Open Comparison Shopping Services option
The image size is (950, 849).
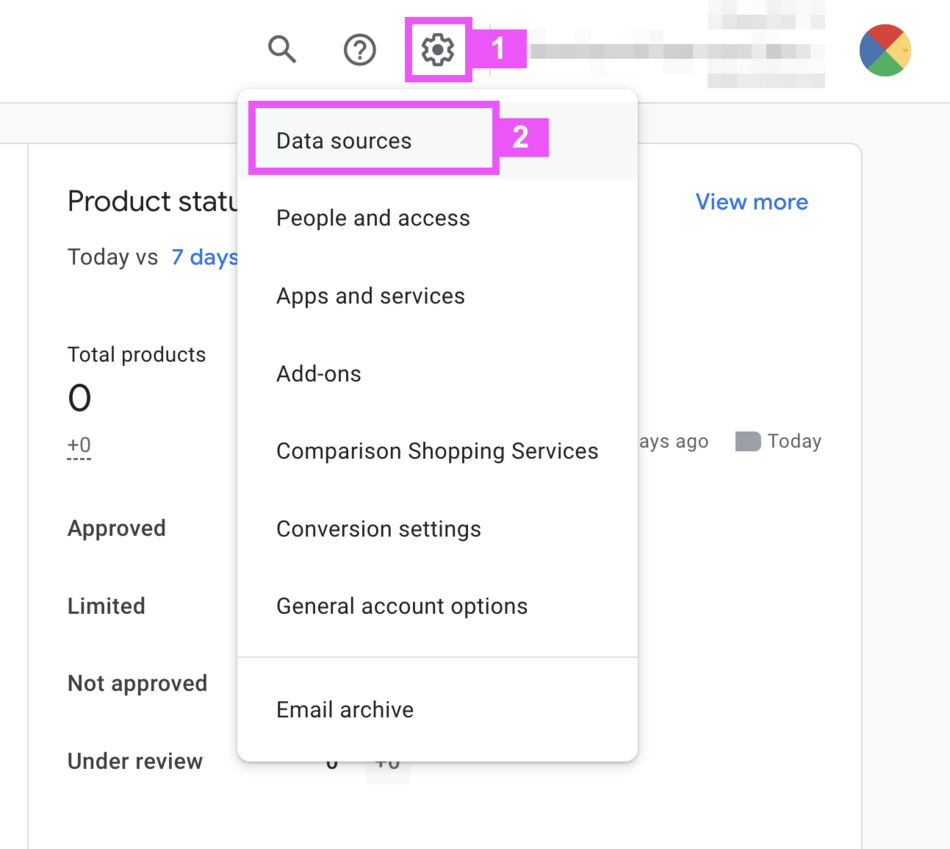pyautogui.click(x=437, y=451)
